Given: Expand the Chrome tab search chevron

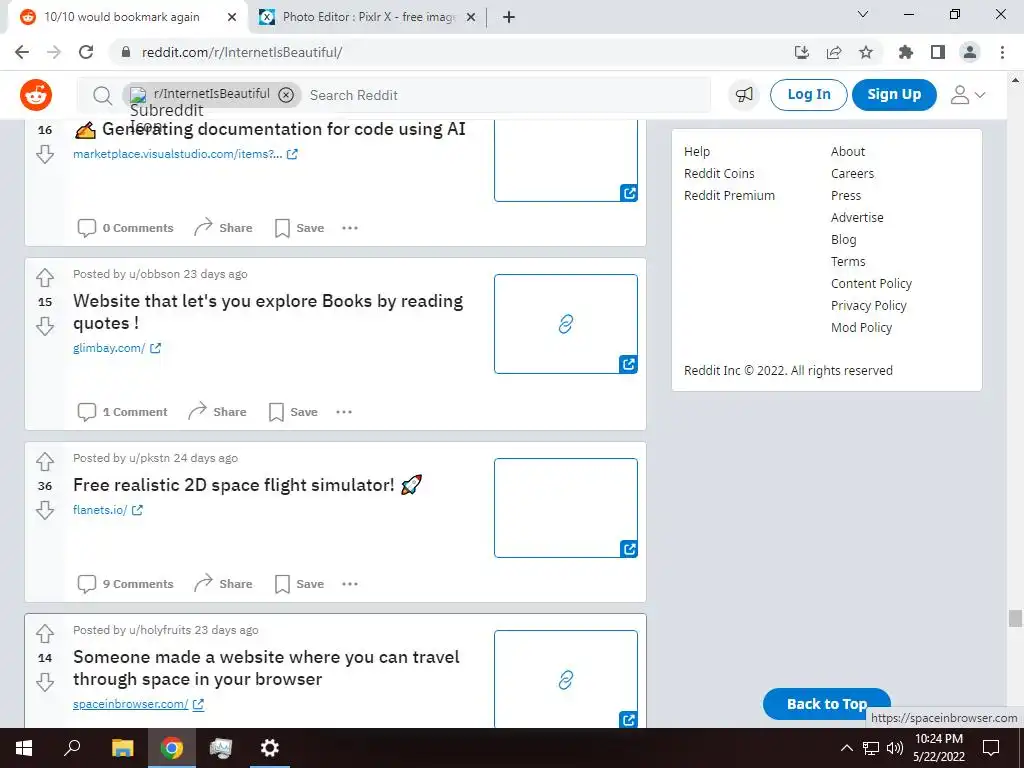Looking at the screenshot, I should (x=863, y=14).
